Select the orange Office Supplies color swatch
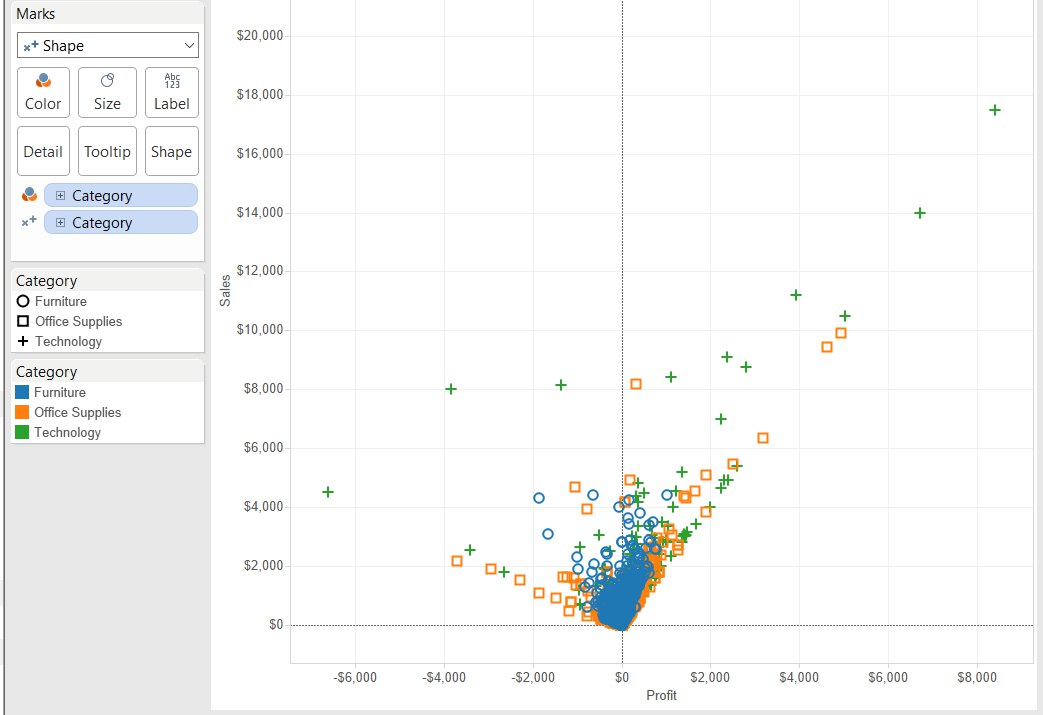The height and width of the screenshot is (715, 1043). point(22,412)
